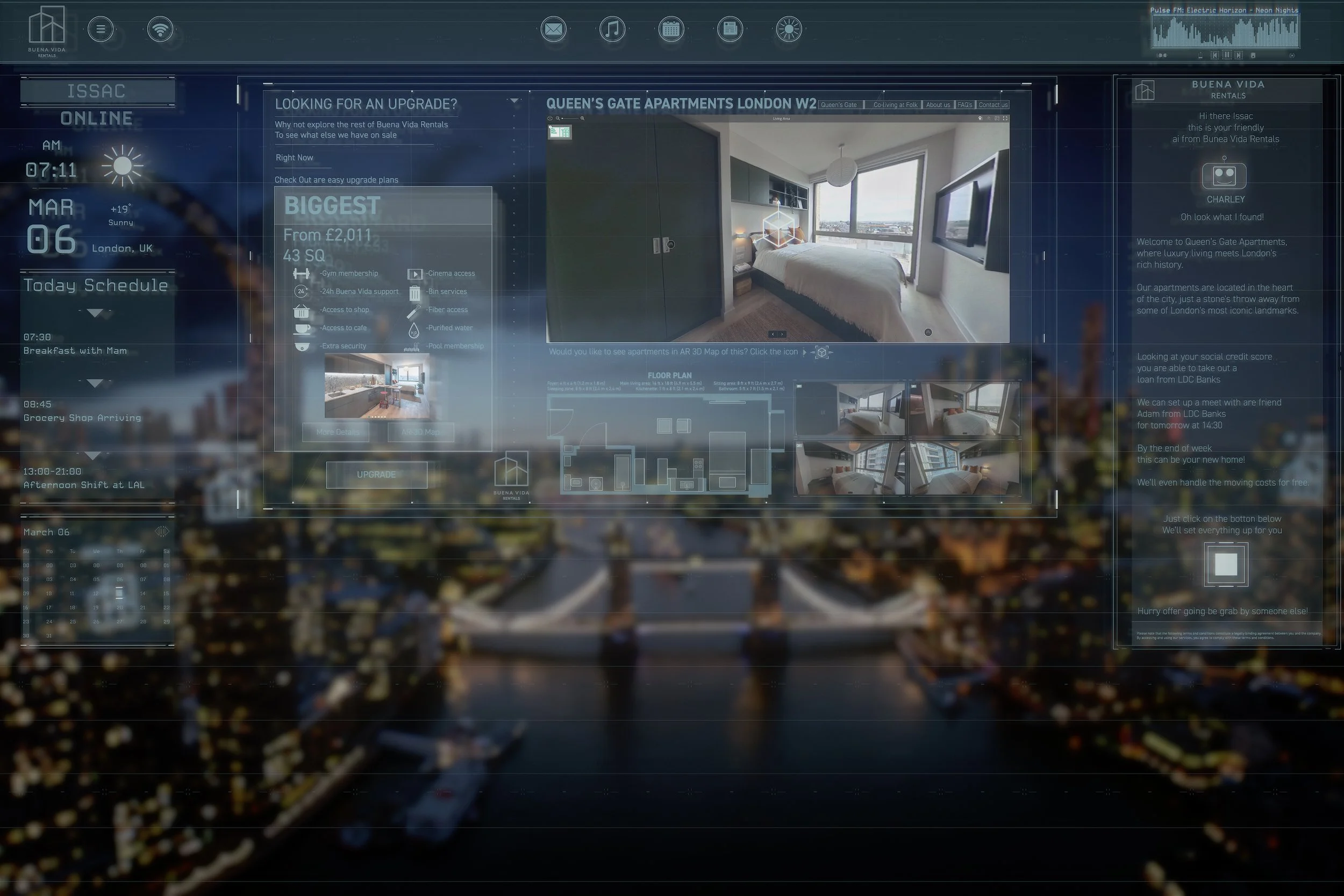
Task: Click the Wi-Fi status icon
Action: click(160, 29)
